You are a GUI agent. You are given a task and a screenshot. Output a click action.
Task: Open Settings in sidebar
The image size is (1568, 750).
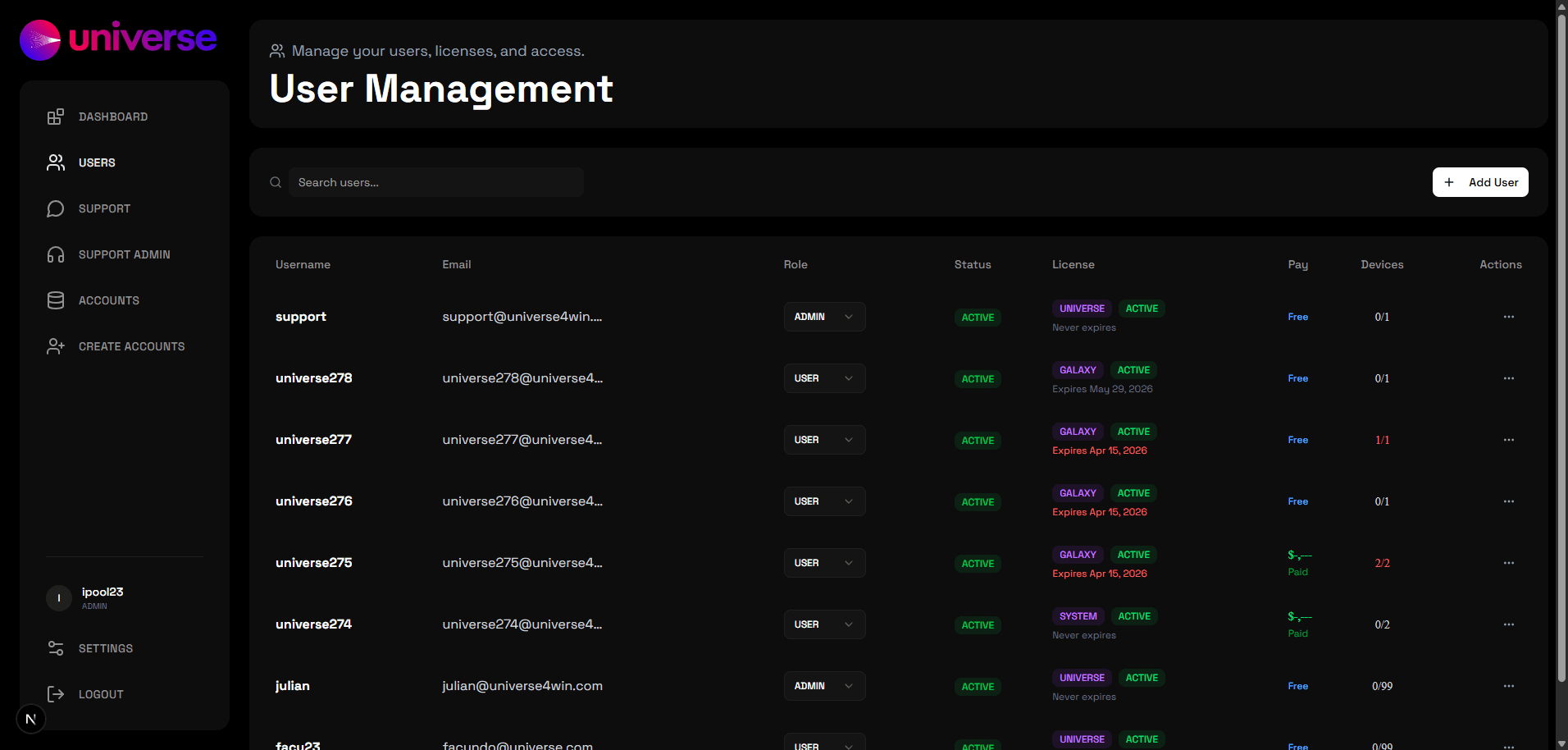[125, 648]
